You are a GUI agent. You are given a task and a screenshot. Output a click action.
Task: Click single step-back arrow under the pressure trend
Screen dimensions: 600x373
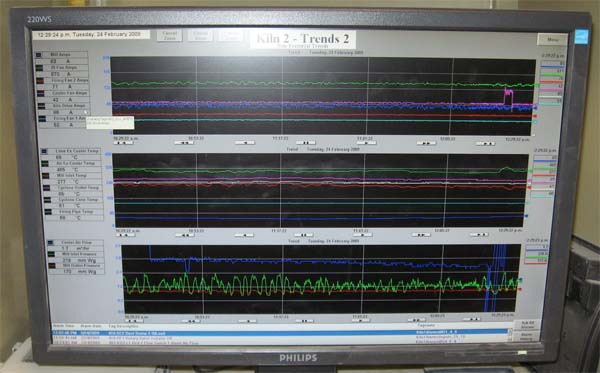pos(248,321)
